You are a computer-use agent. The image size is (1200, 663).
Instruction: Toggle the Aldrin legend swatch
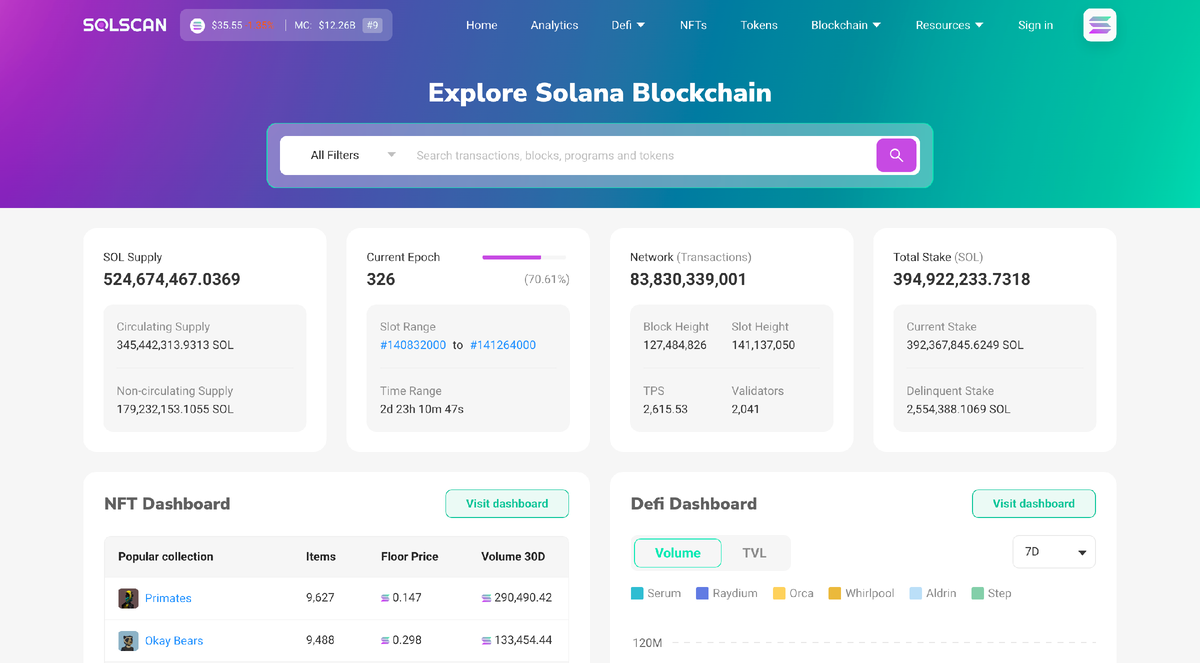click(915, 593)
